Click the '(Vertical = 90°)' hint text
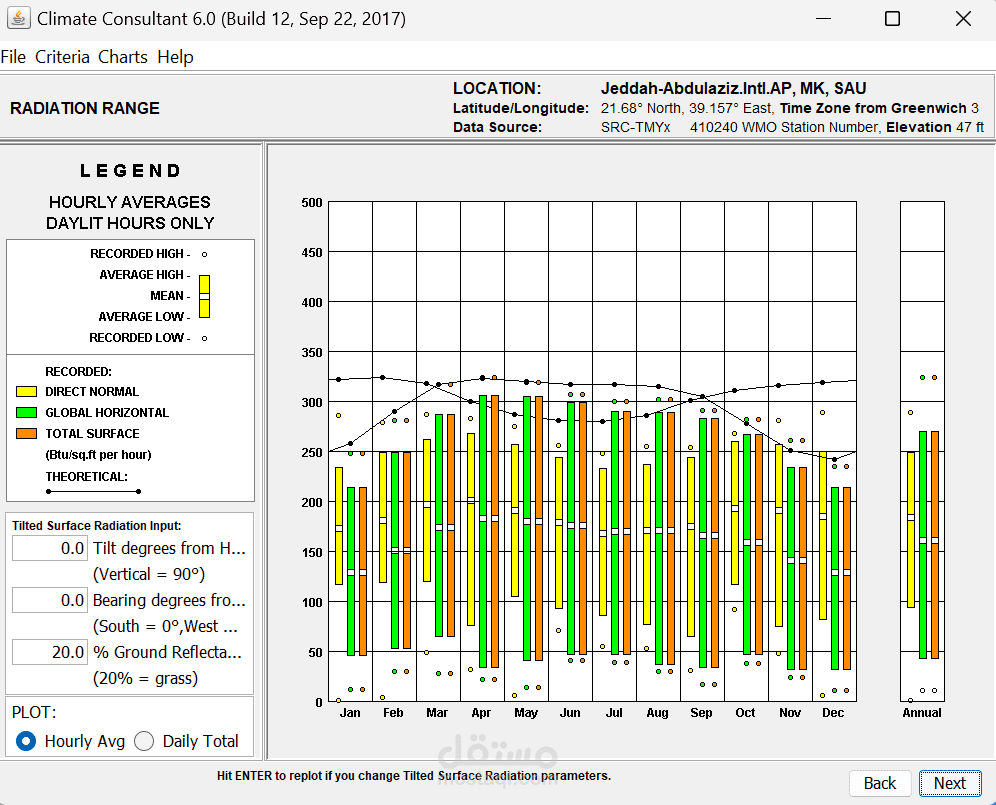 click(149, 574)
